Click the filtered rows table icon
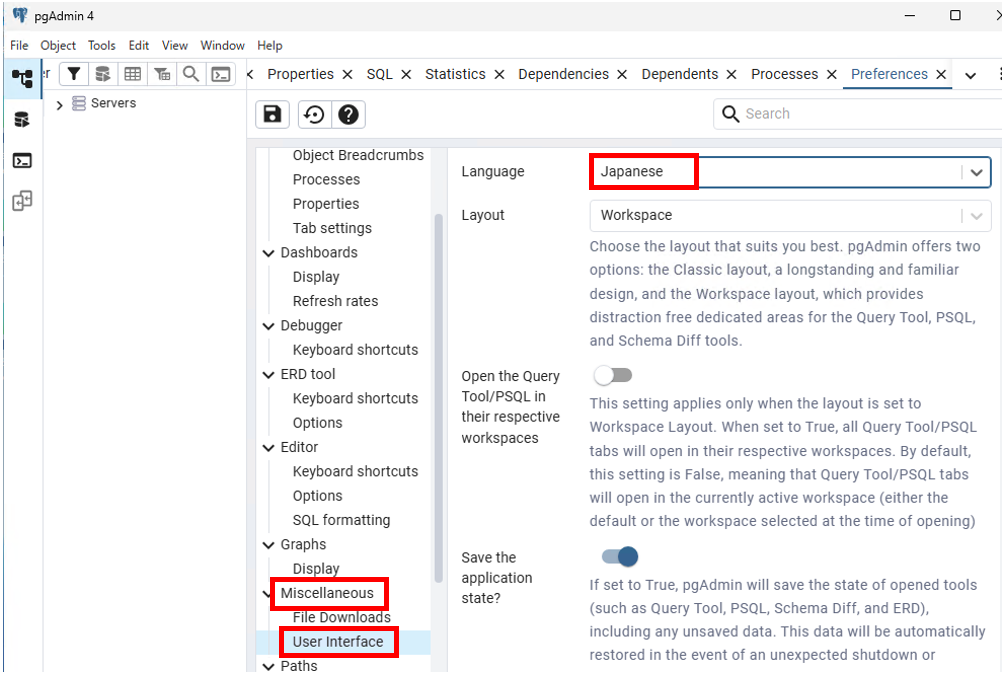1007x677 pixels. coord(162,75)
